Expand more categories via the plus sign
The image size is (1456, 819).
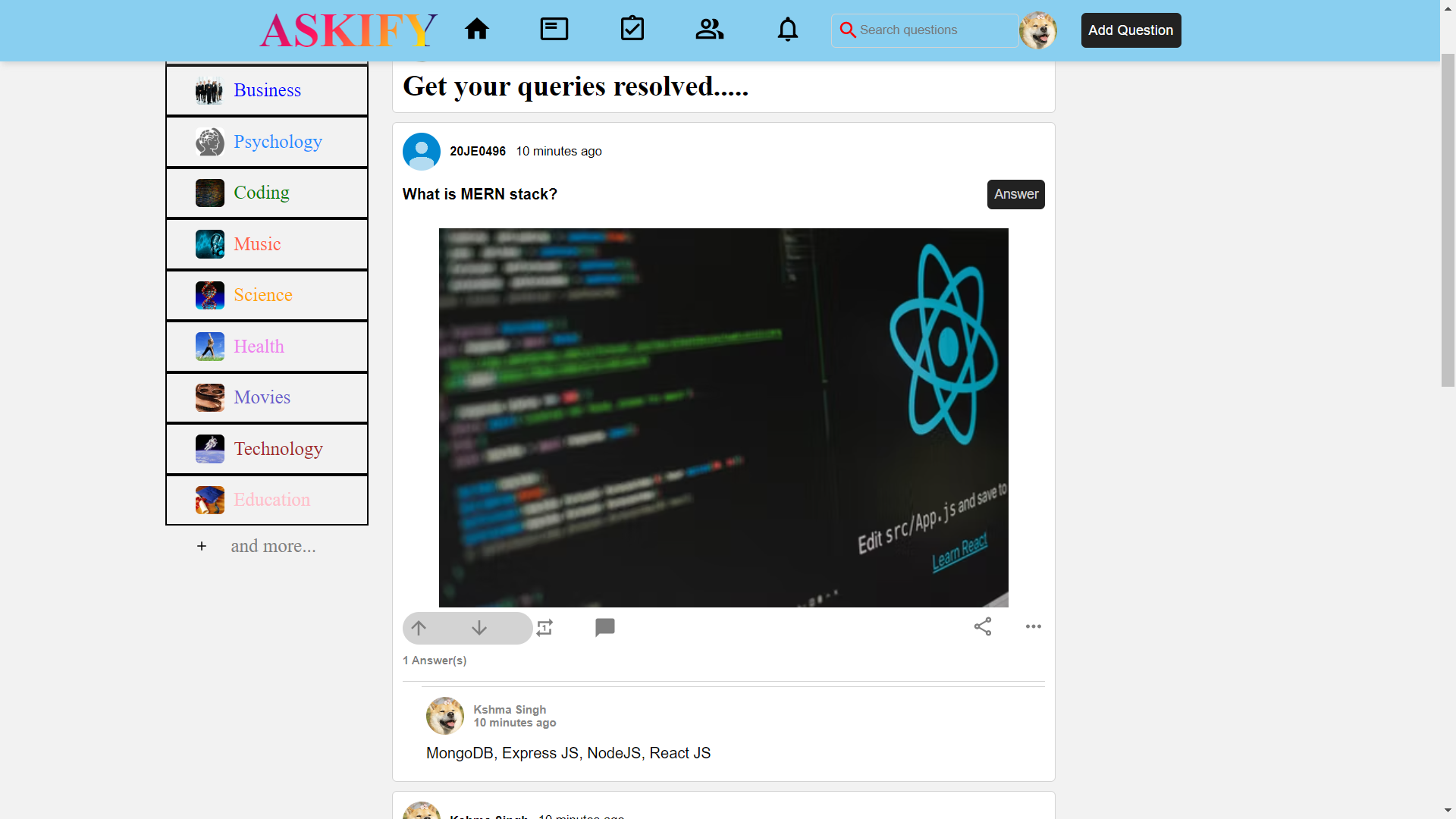[201, 546]
